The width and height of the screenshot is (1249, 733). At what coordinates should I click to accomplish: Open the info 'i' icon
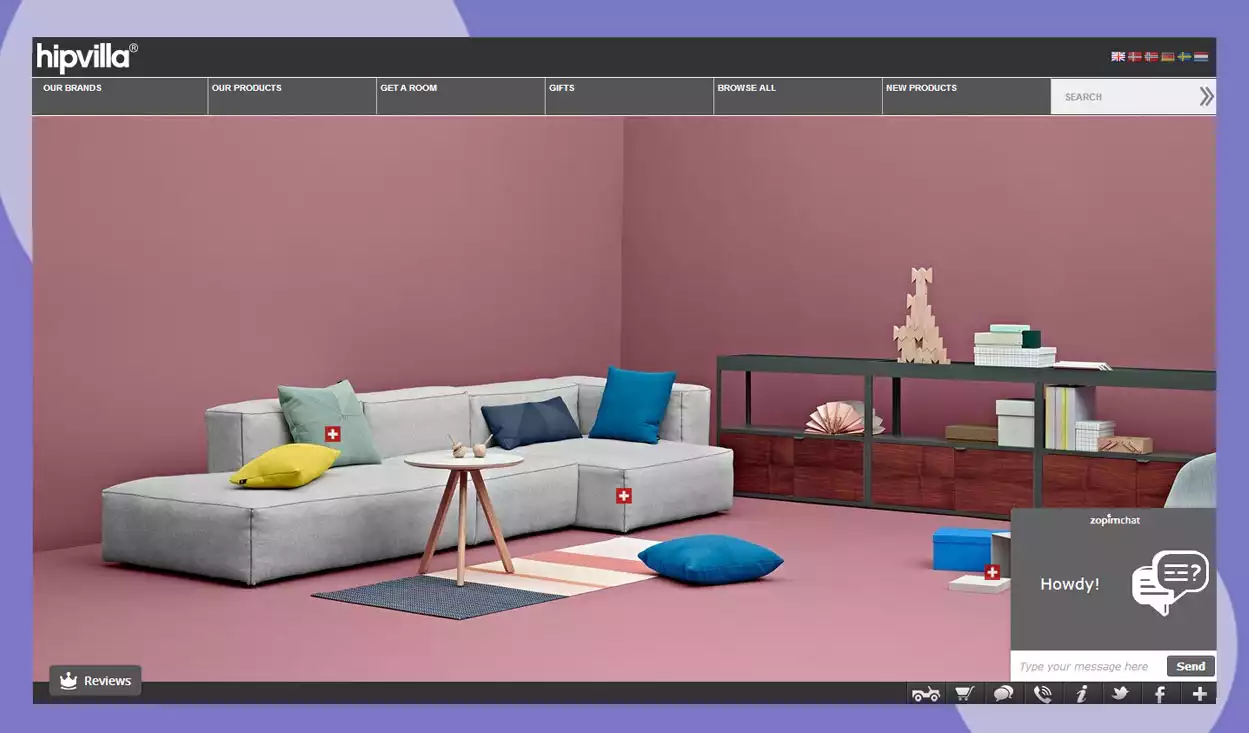tap(1081, 693)
